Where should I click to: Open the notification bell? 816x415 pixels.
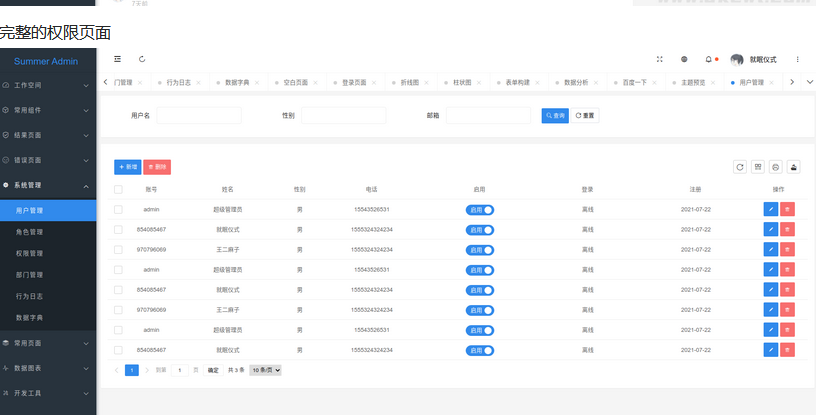709,60
